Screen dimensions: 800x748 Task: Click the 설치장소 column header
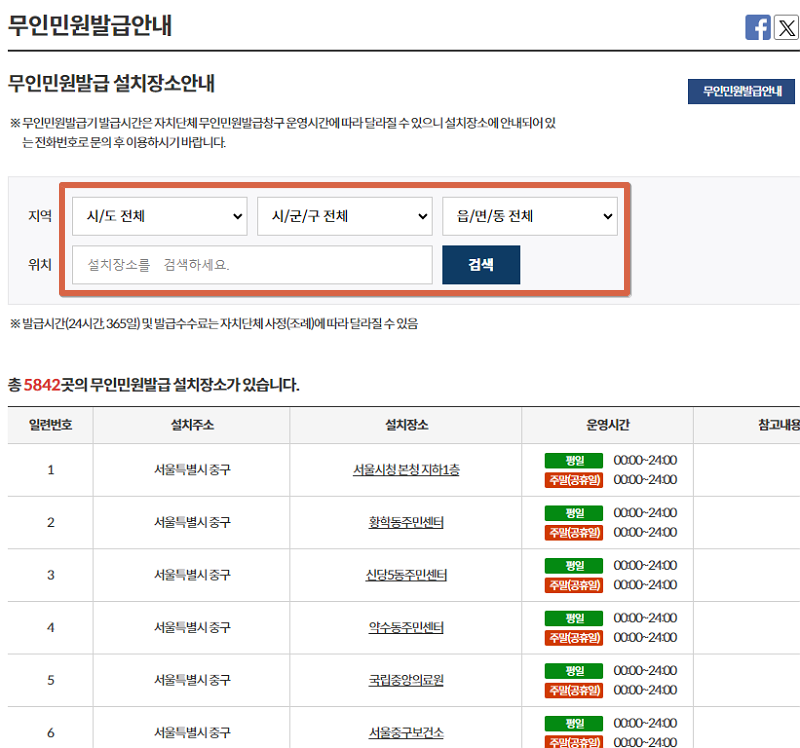click(406, 425)
